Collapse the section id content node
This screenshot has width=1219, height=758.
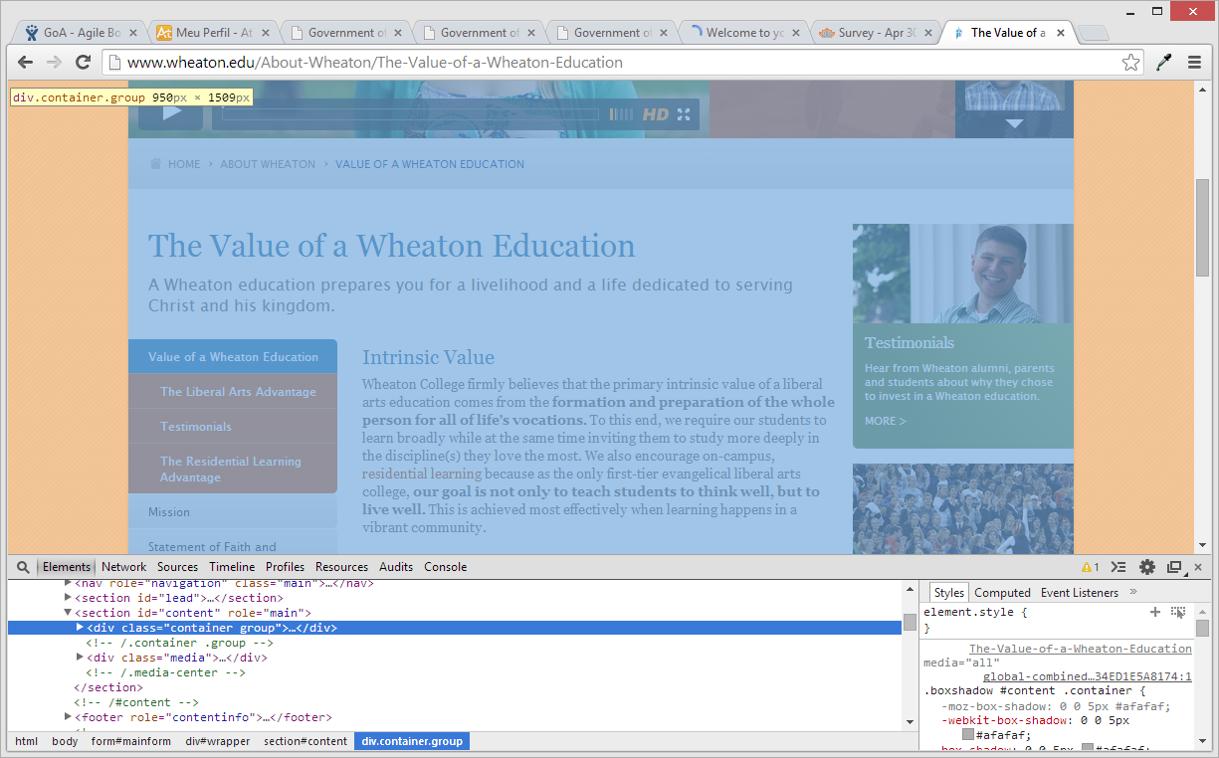coord(68,613)
